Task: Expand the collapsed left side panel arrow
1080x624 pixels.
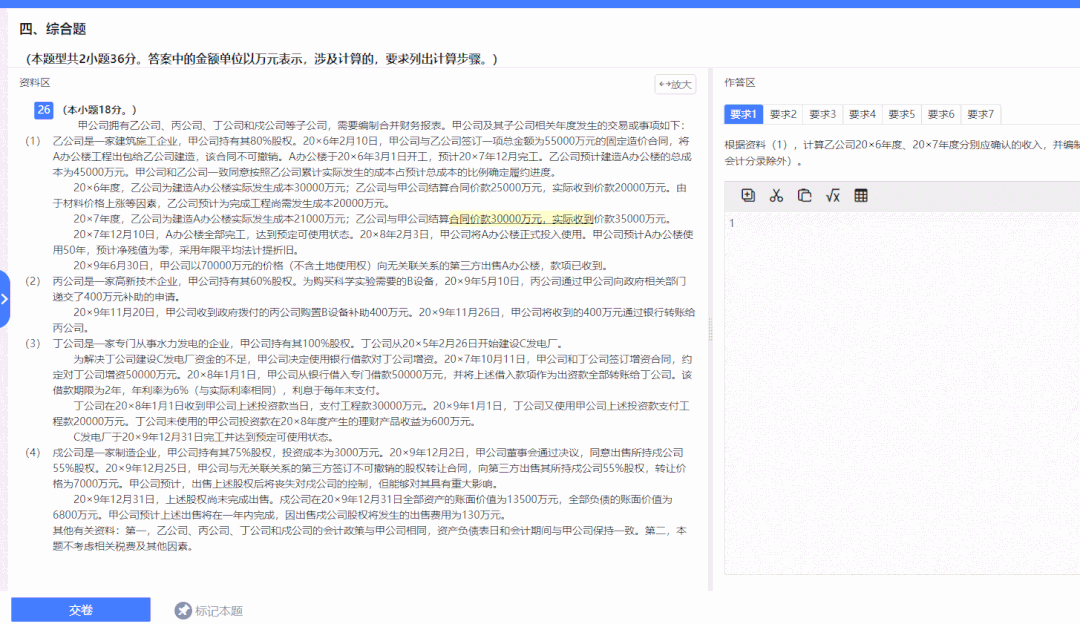Action: (x=7, y=297)
